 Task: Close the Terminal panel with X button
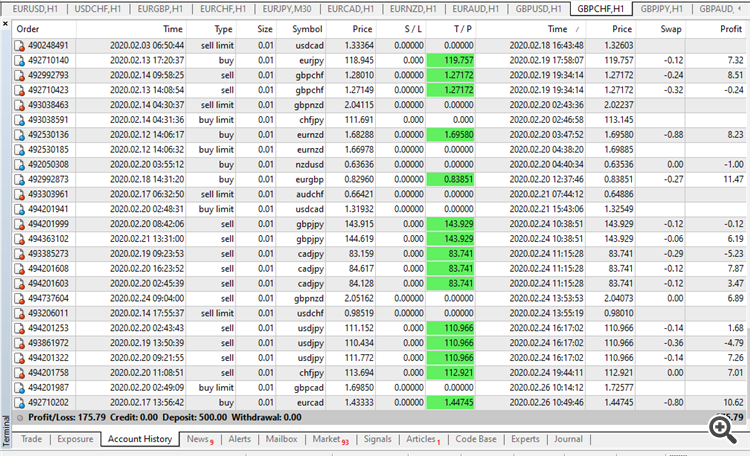click(x=5, y=23)
